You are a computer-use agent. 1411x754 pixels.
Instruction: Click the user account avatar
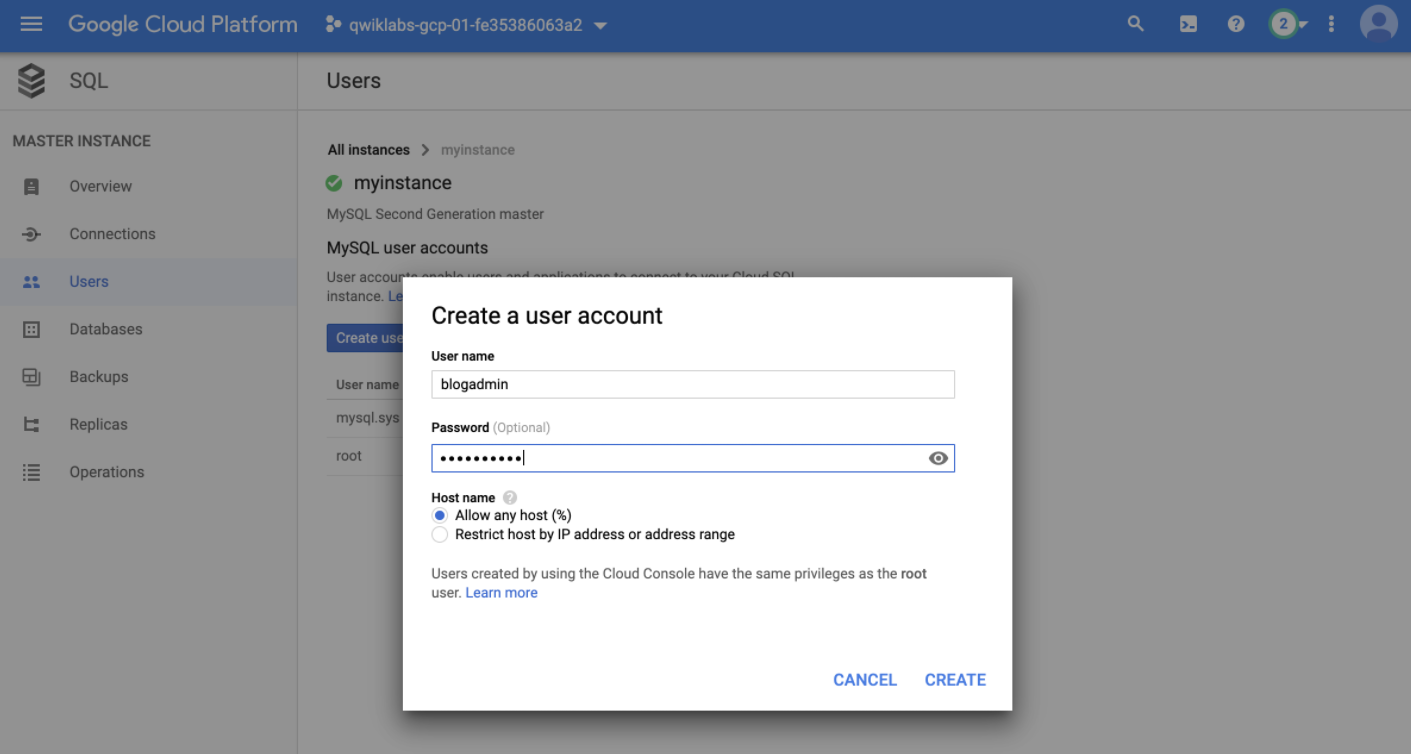click(1379, 24)
